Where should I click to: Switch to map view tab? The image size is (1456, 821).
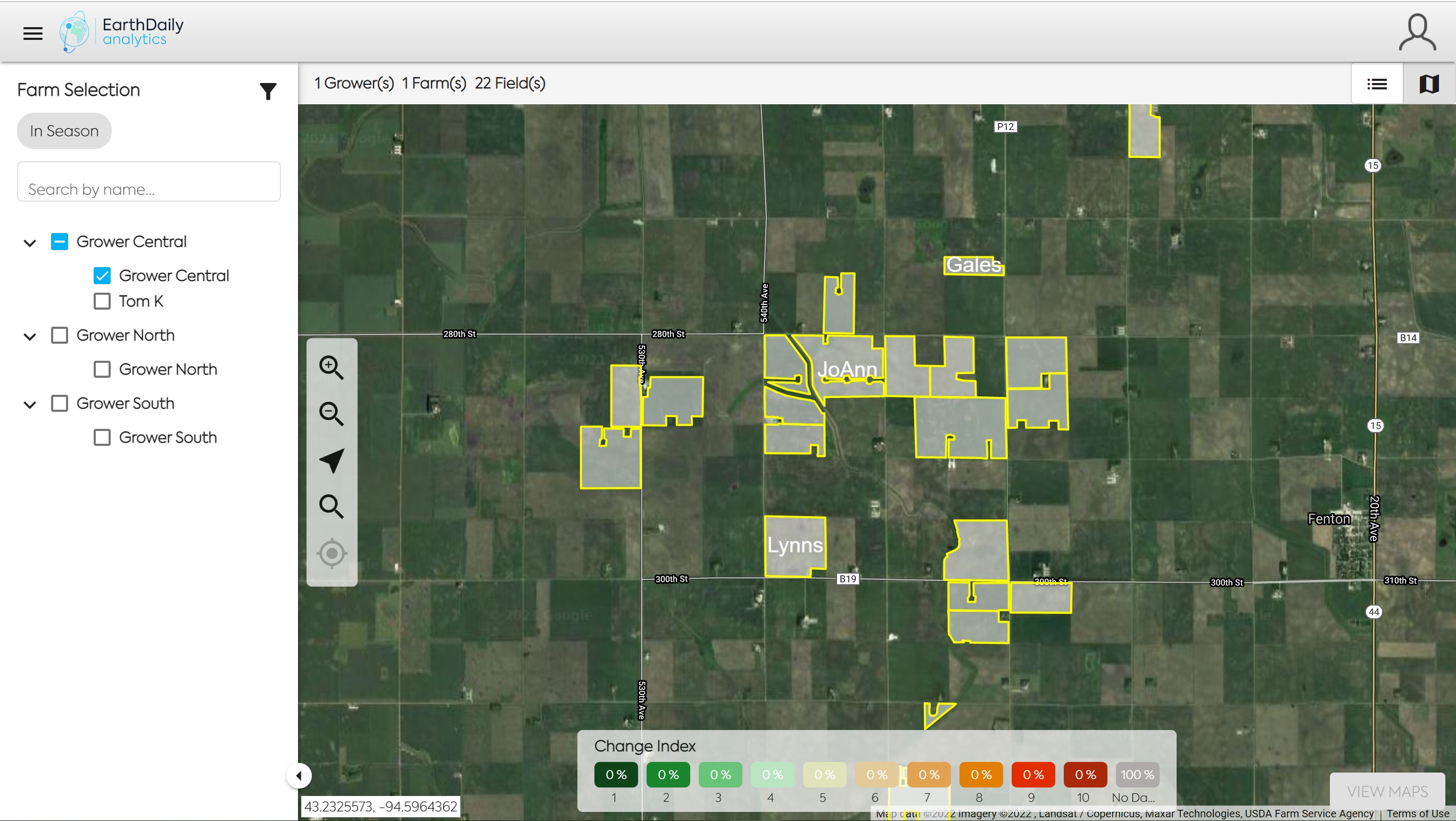1429,84
